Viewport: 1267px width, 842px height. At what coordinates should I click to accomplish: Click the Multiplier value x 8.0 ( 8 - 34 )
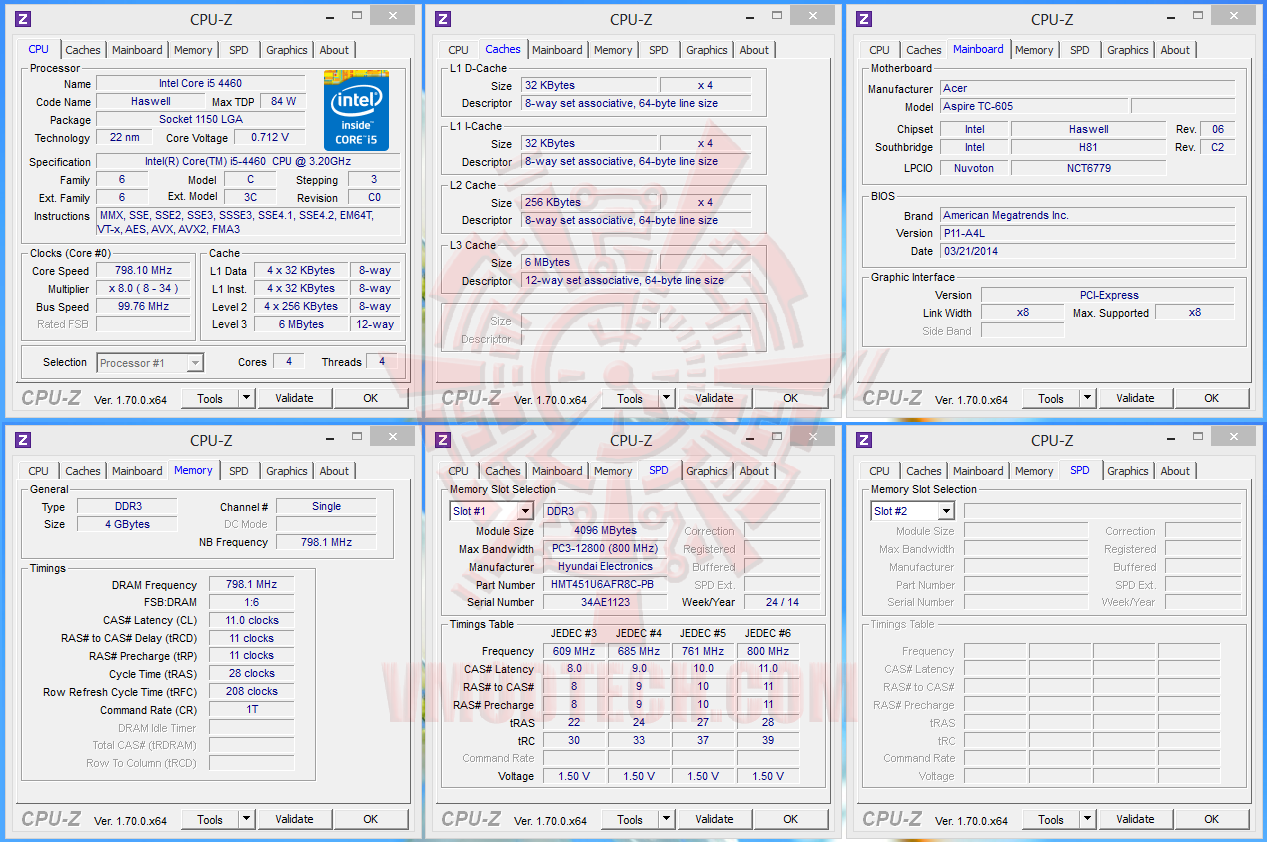(x=143, y=289)
